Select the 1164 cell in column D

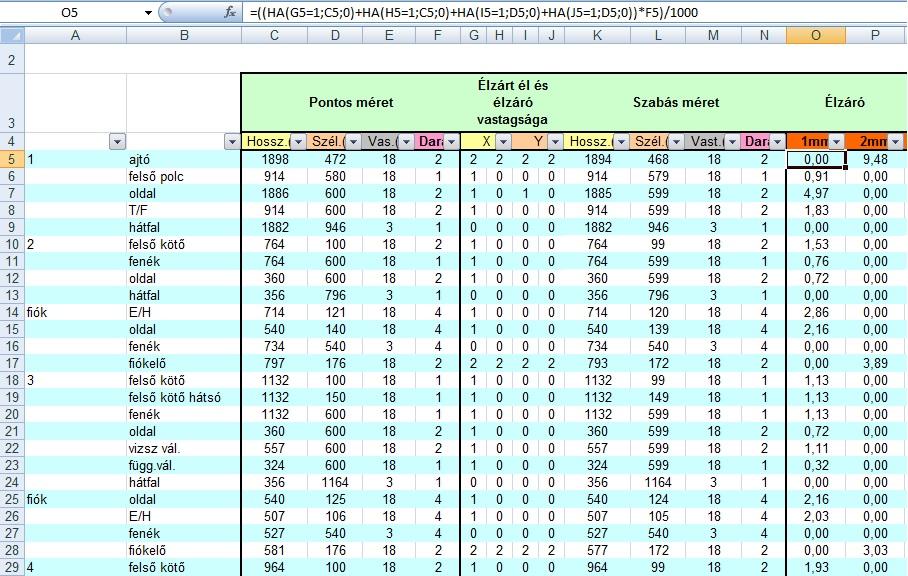point(335,482)
